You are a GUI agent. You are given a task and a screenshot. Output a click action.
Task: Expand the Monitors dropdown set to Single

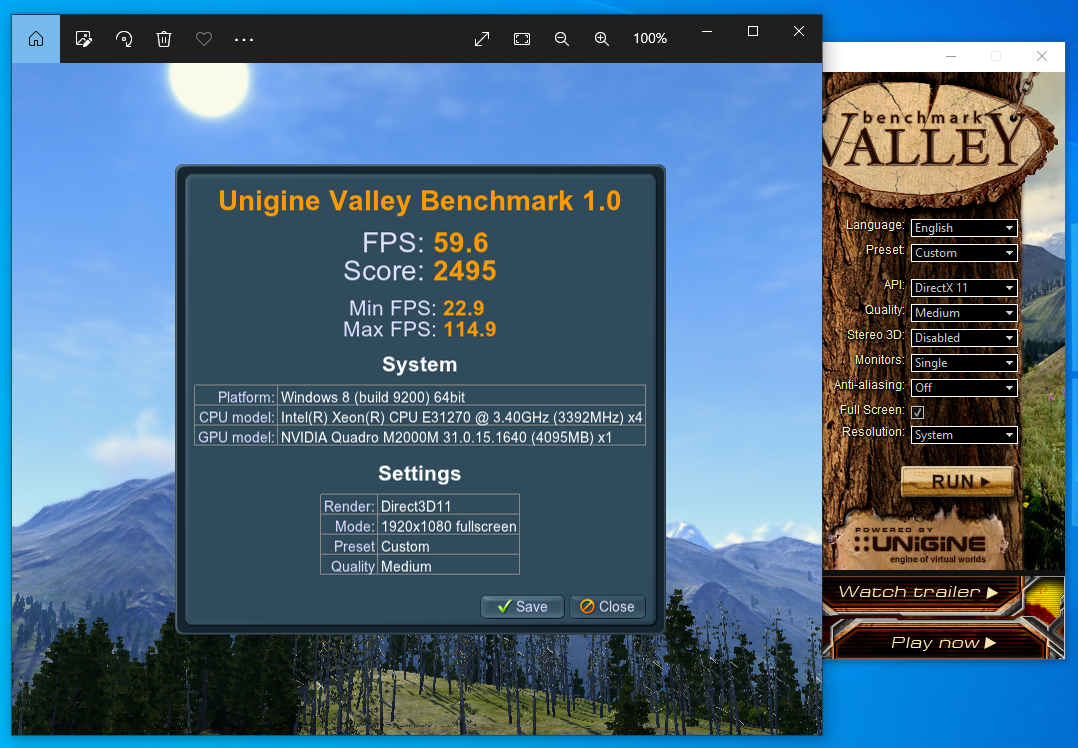(964, 363)
